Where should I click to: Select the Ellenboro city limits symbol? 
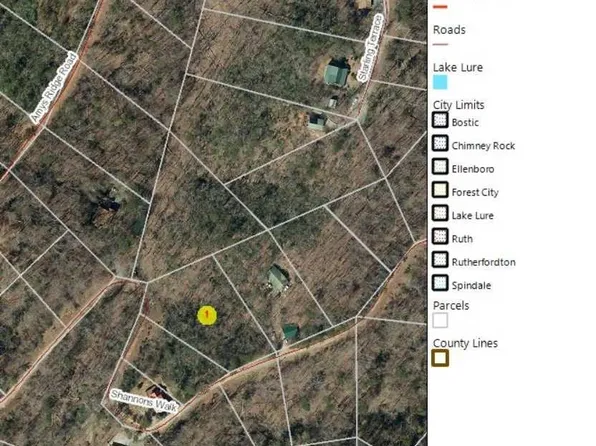(x=440, y=167)
